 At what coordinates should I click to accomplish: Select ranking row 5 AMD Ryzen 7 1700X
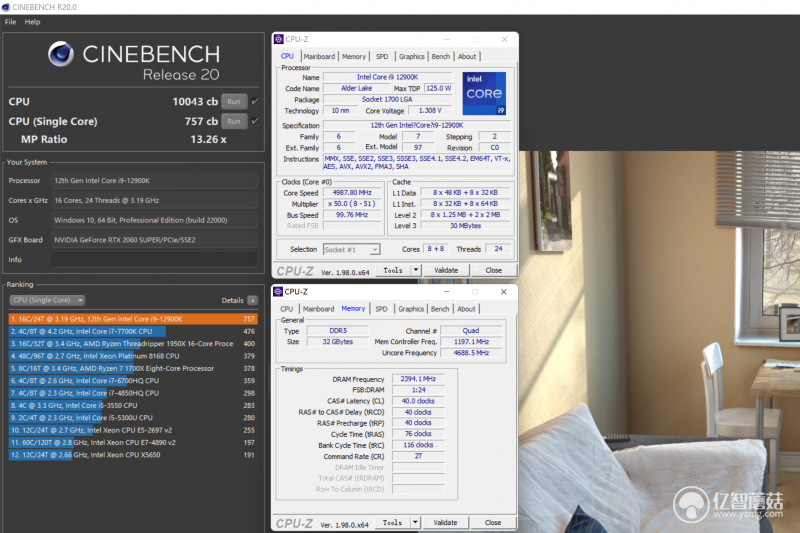133,368
